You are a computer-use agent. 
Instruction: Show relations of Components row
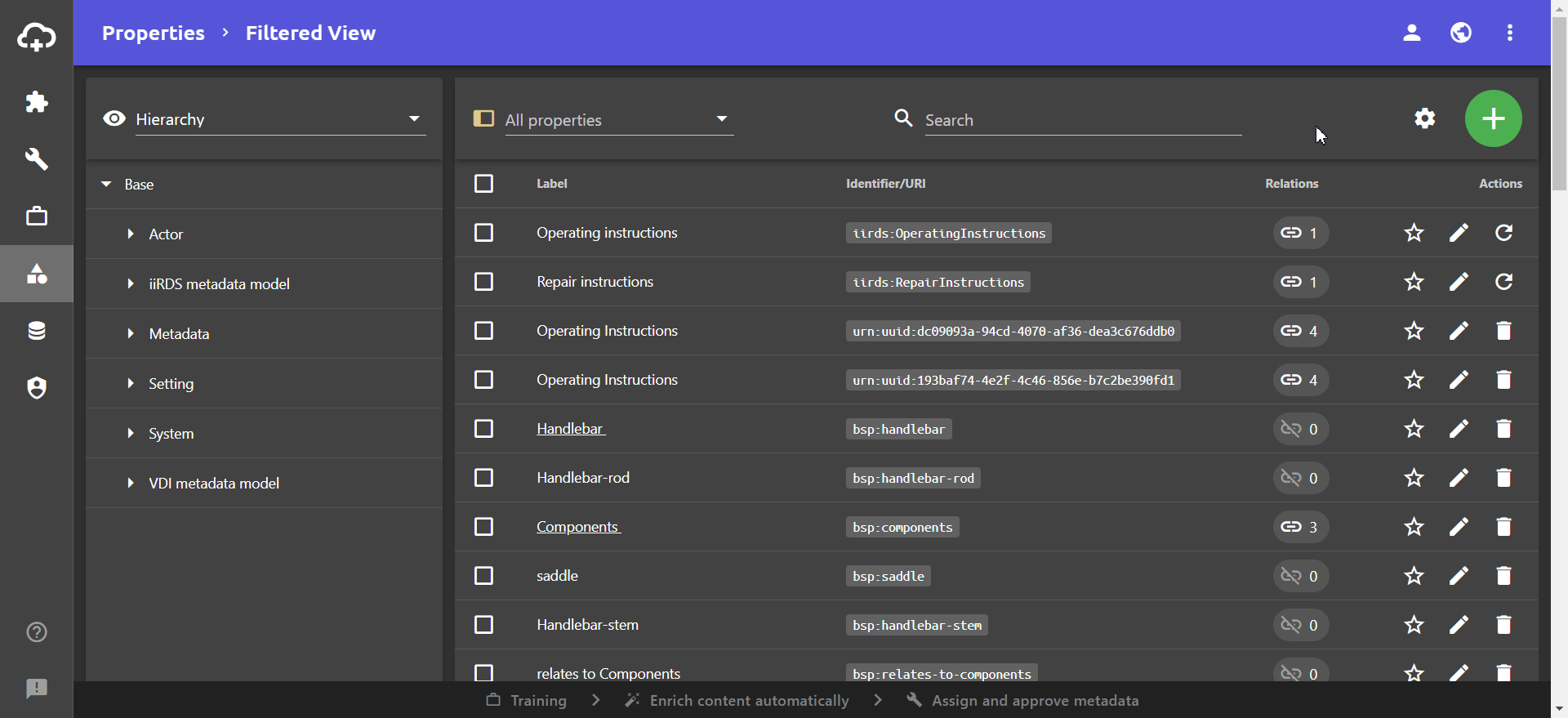1300,527
